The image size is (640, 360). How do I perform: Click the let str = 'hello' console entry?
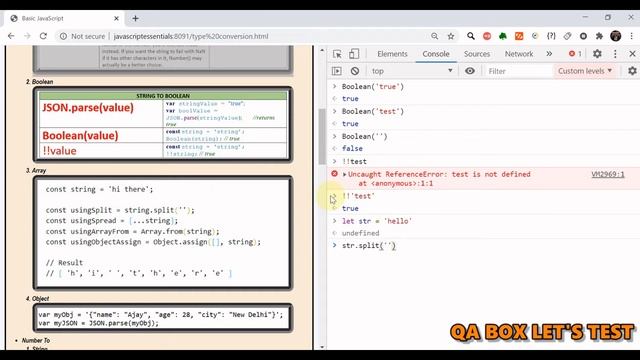click(x=377, y=221)
